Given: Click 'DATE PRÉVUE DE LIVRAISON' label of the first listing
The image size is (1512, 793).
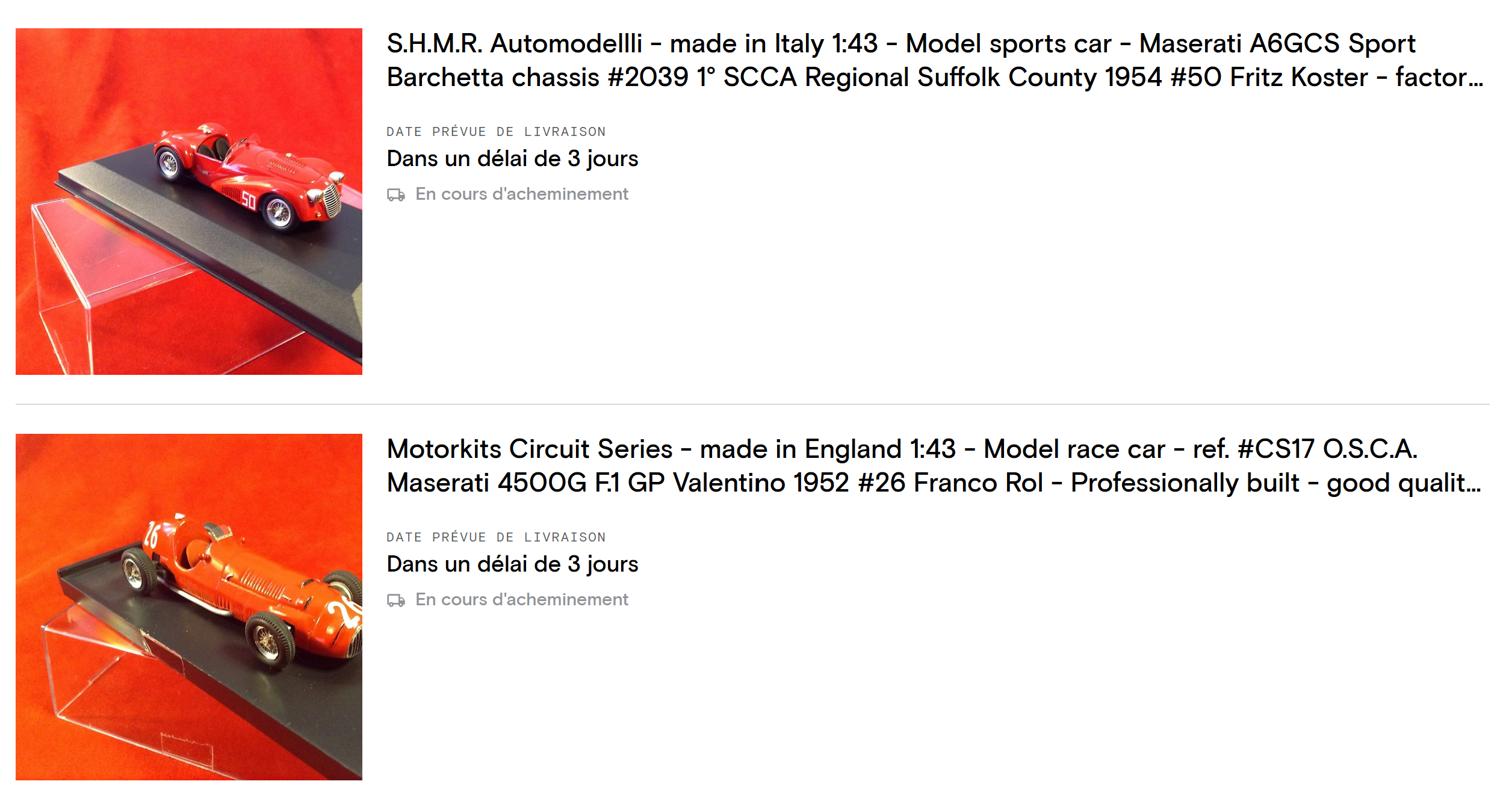Looking at the screenshot, I should [496, 132].
